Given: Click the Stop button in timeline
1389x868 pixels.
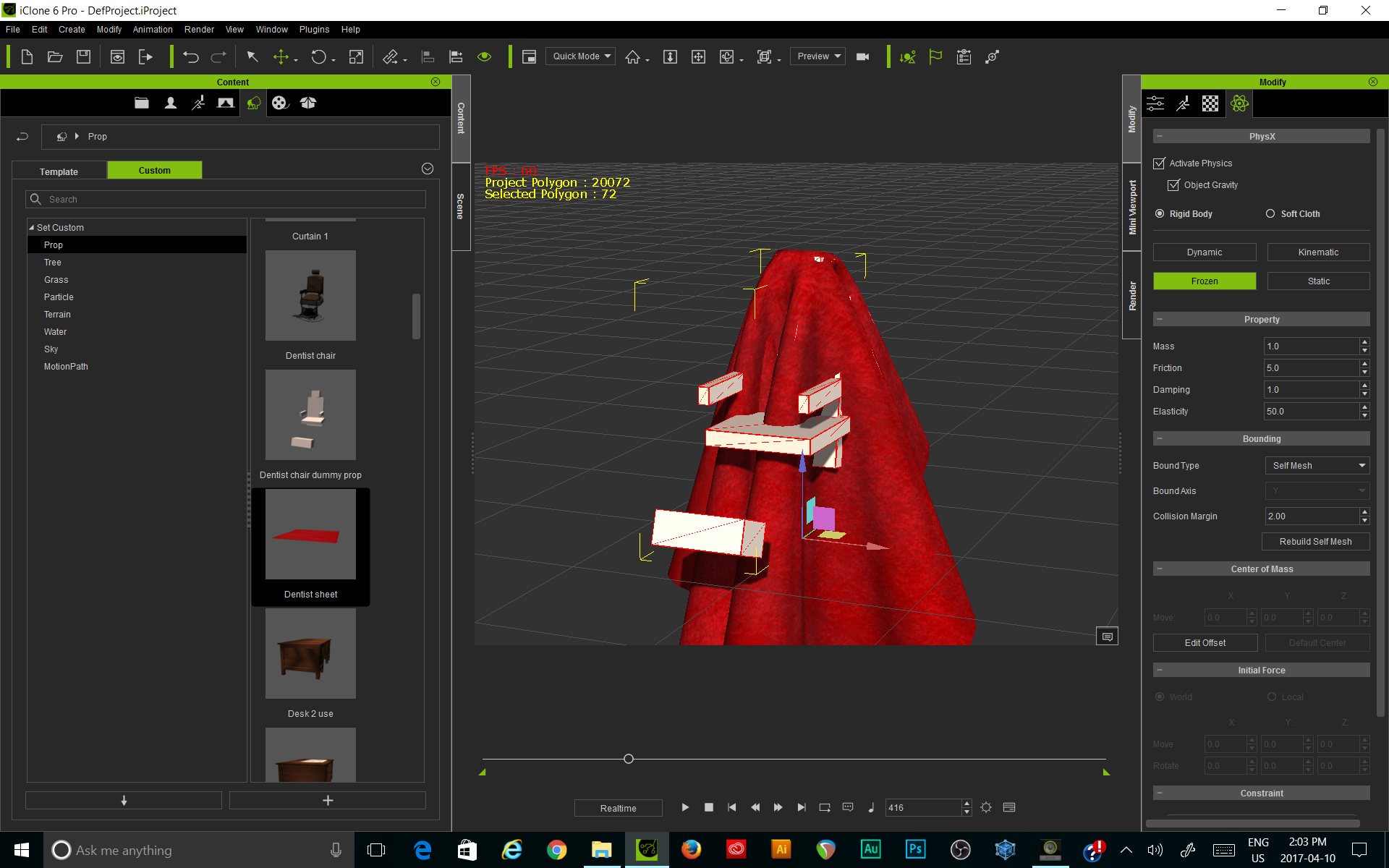Looking at the screenshot, I should tap(709, 807).
